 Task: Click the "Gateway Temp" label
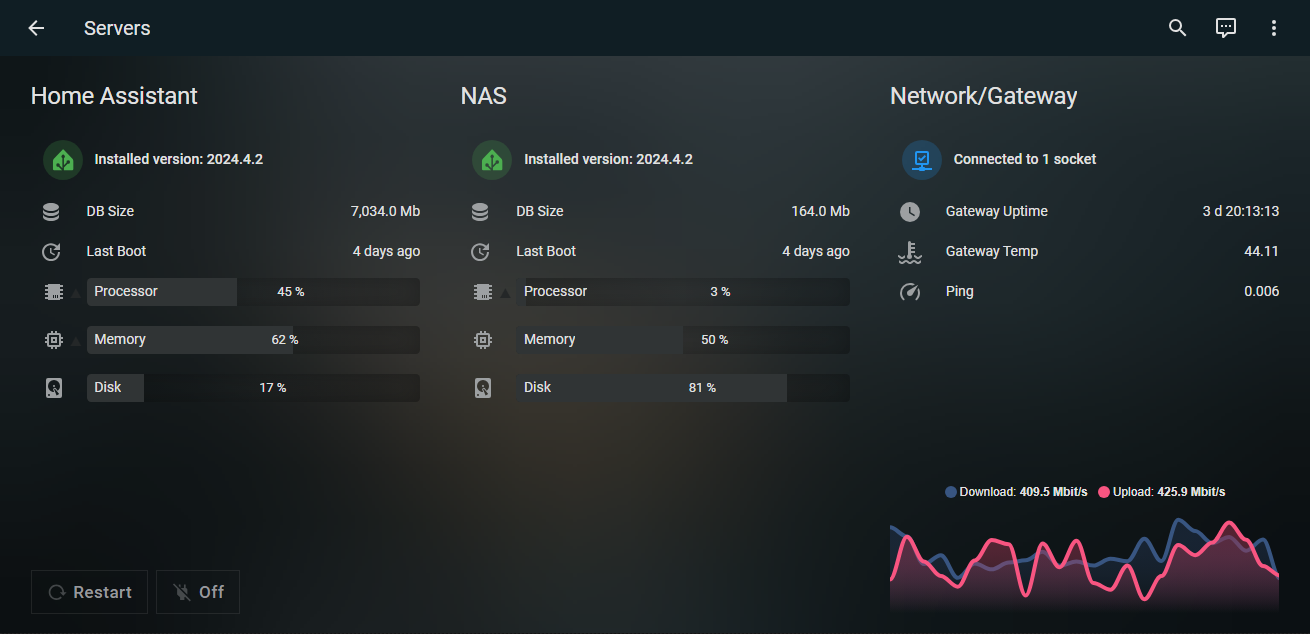(992, 252)
